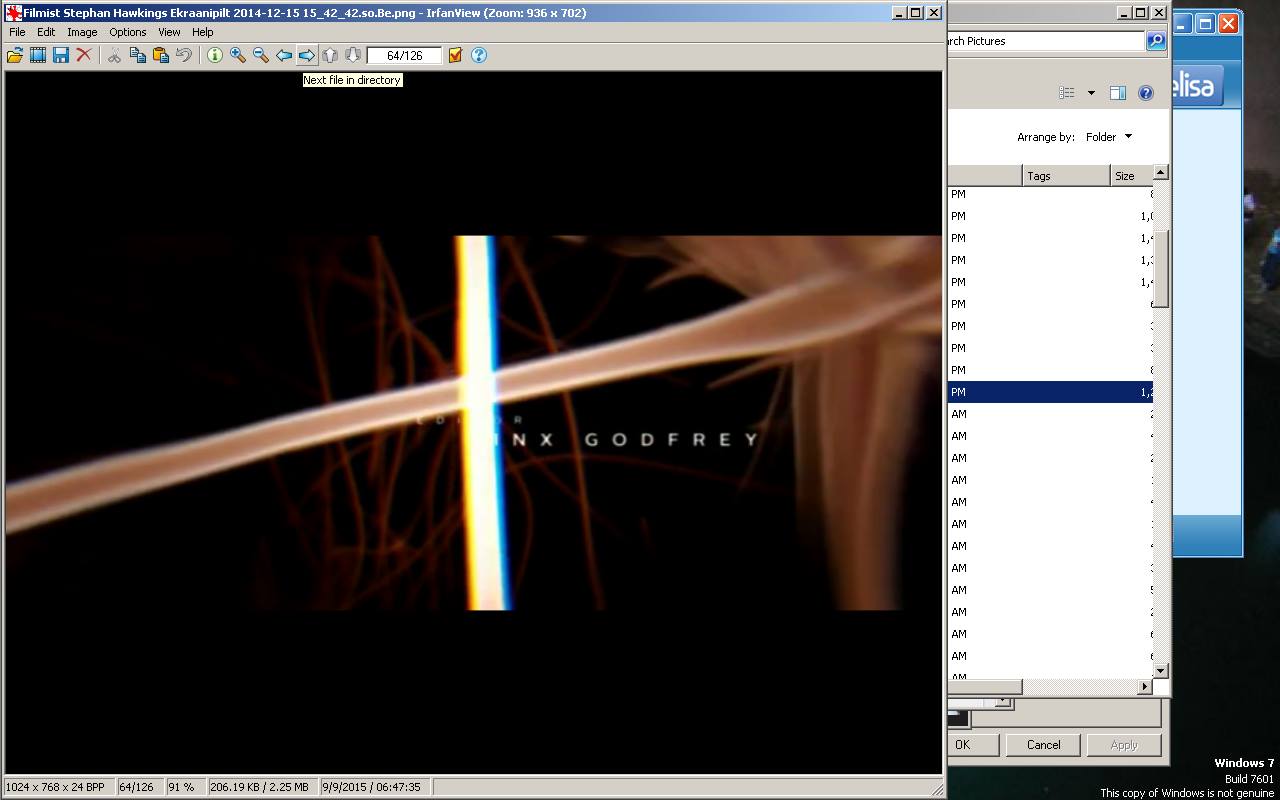Go to previous file with left arrow
Image resolution: width=1280 pixels, height=800 pixels.
pos(284,55)
